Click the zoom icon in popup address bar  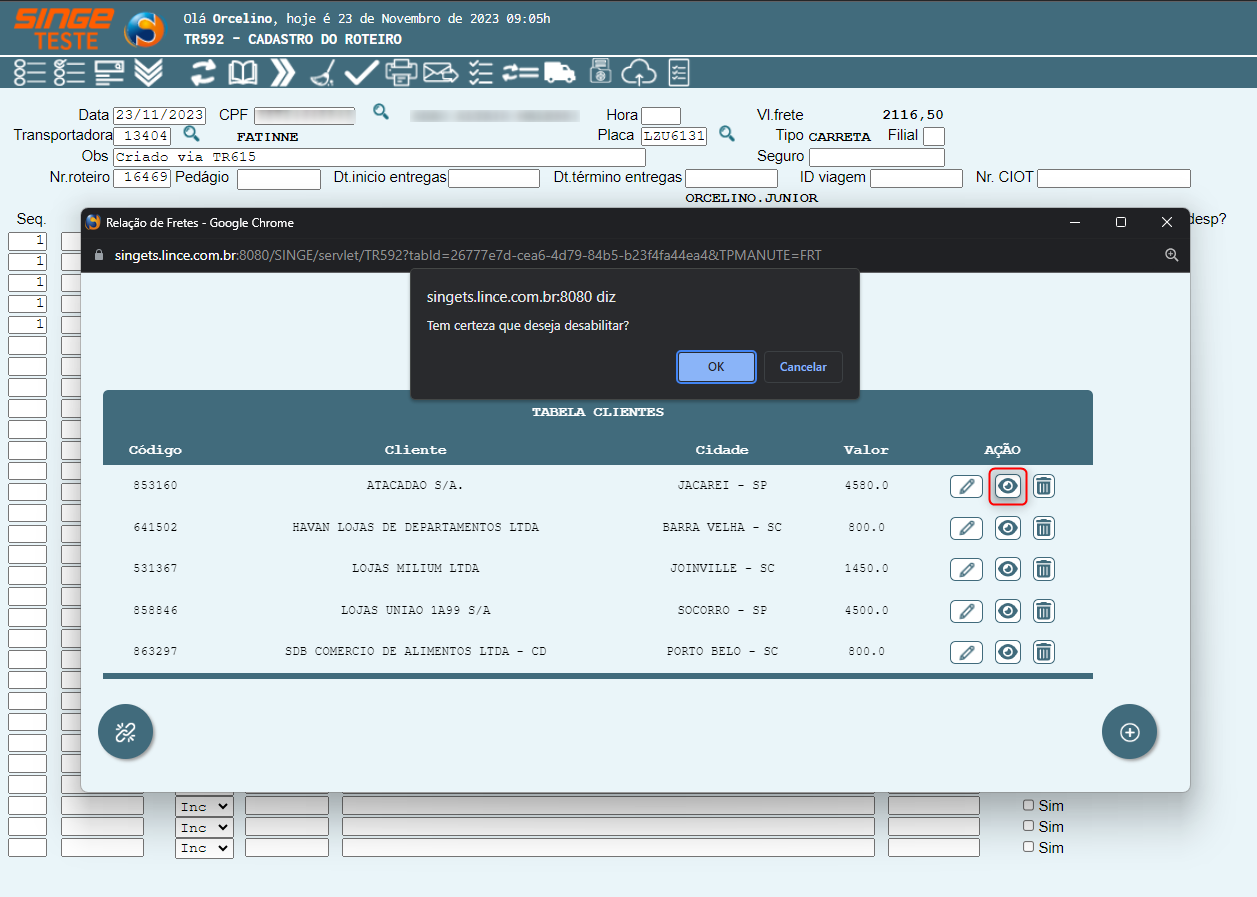coord(1171,255)
